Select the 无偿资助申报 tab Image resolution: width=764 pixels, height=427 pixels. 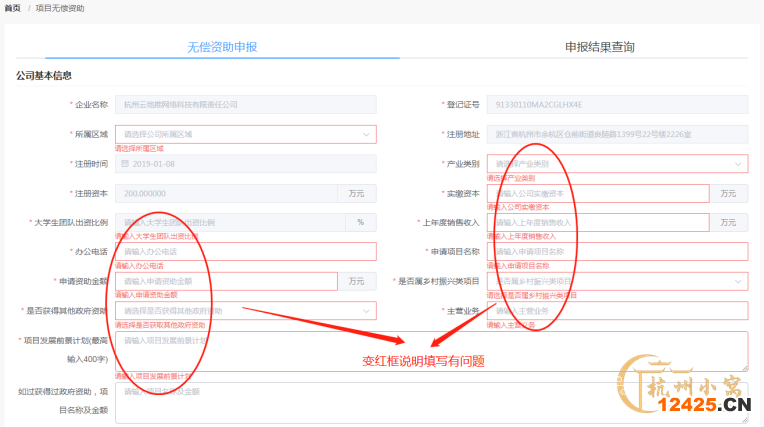pyautogui.click(x=222, y=47)
